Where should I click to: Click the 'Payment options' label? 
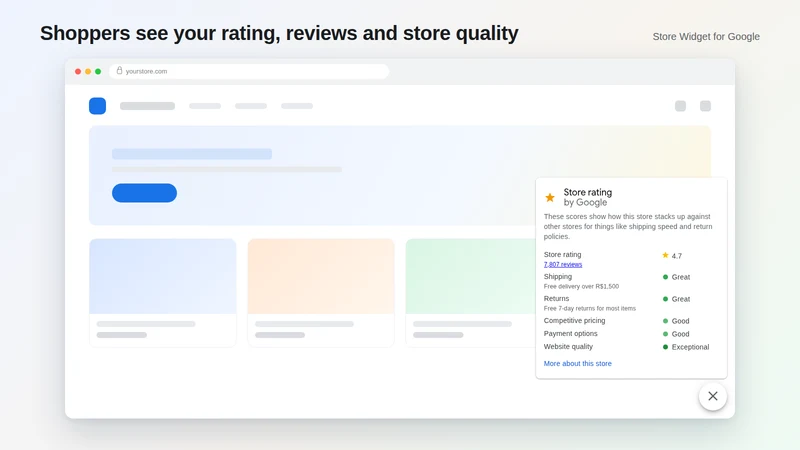pos(570,333)
